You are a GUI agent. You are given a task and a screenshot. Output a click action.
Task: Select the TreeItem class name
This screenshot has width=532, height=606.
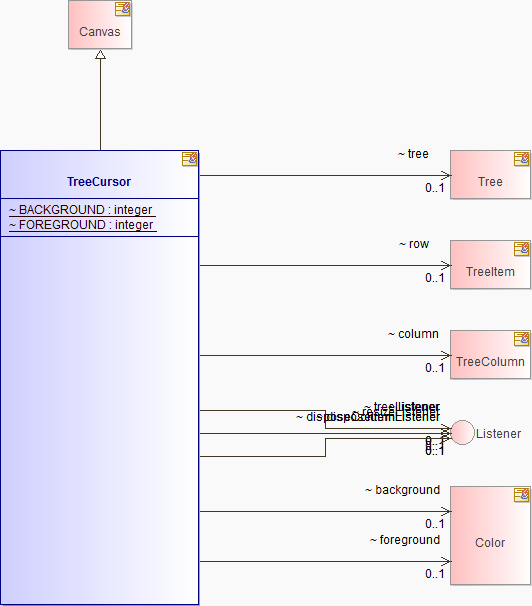point(490,272)
